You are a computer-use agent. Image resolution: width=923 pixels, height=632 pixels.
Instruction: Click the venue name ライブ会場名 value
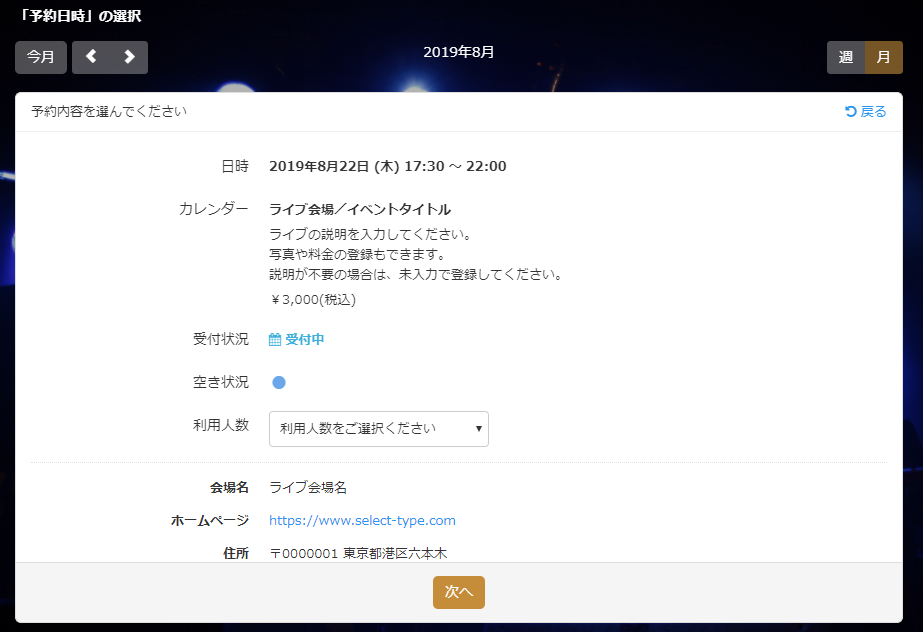pos(308,487)
